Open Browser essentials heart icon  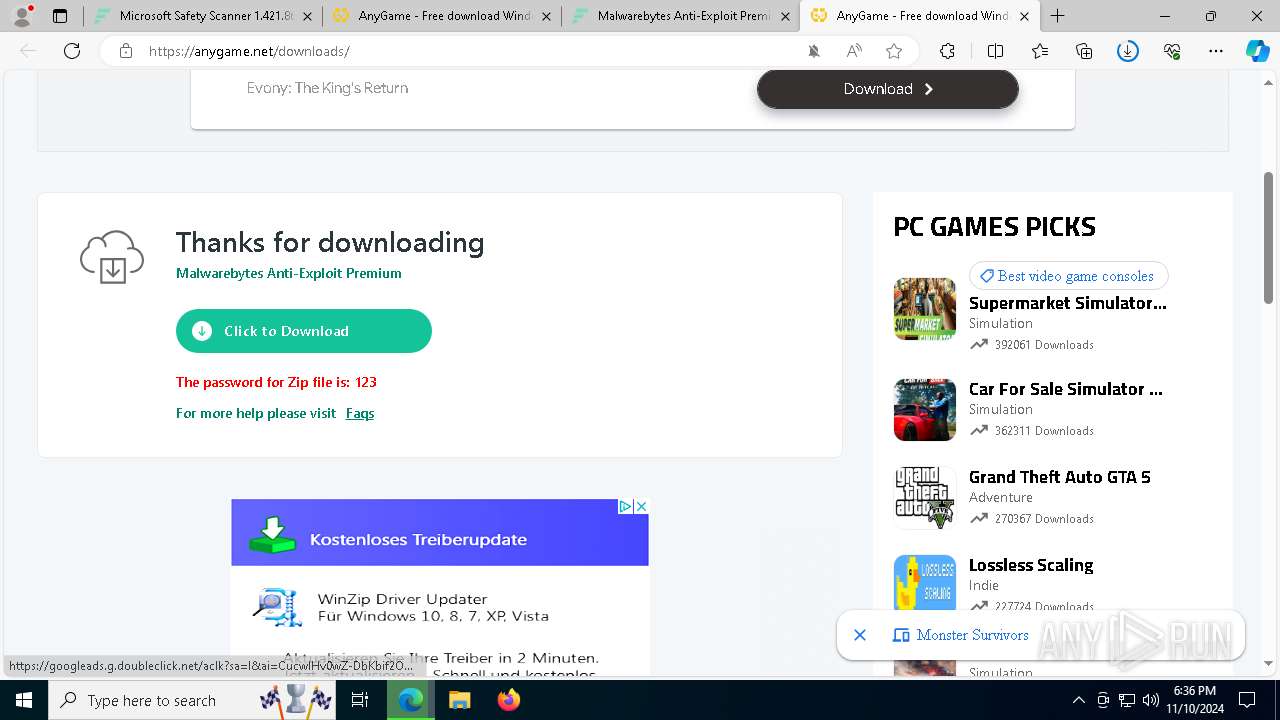click(1172, 51)
